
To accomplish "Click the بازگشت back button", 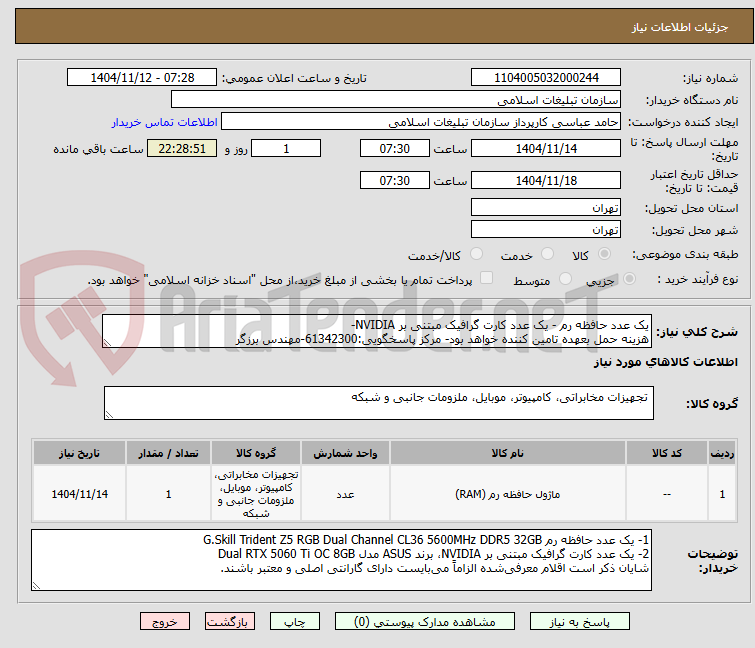I will [x=230, y=622].
